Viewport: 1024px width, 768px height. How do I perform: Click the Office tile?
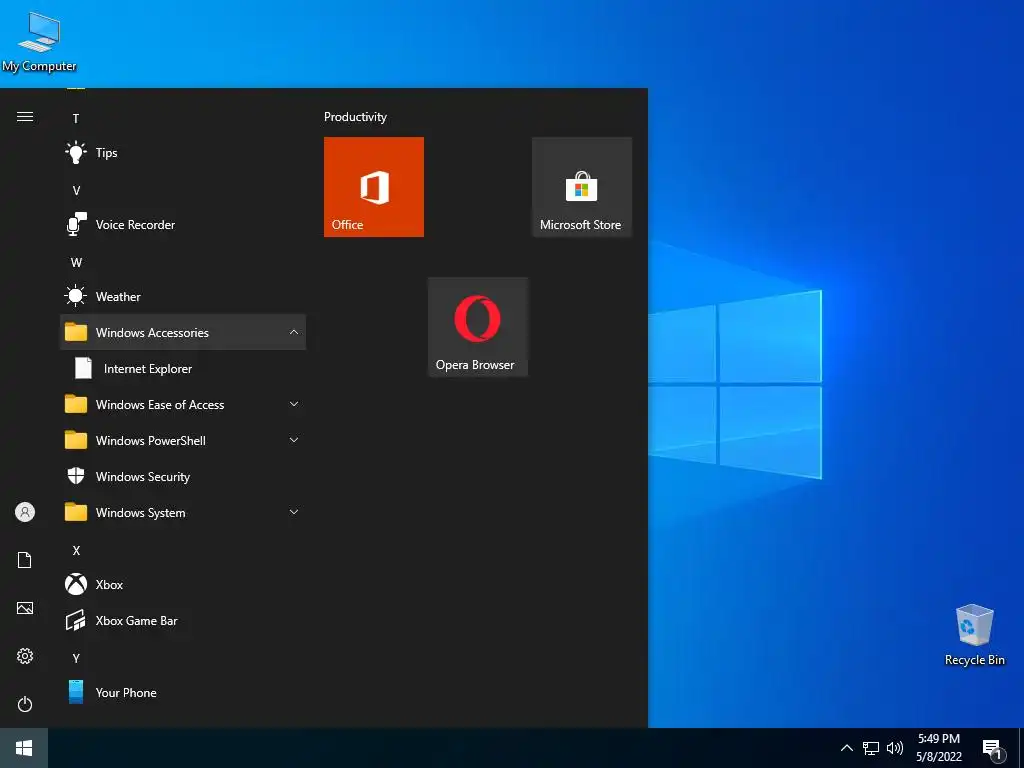pos(374,187)
